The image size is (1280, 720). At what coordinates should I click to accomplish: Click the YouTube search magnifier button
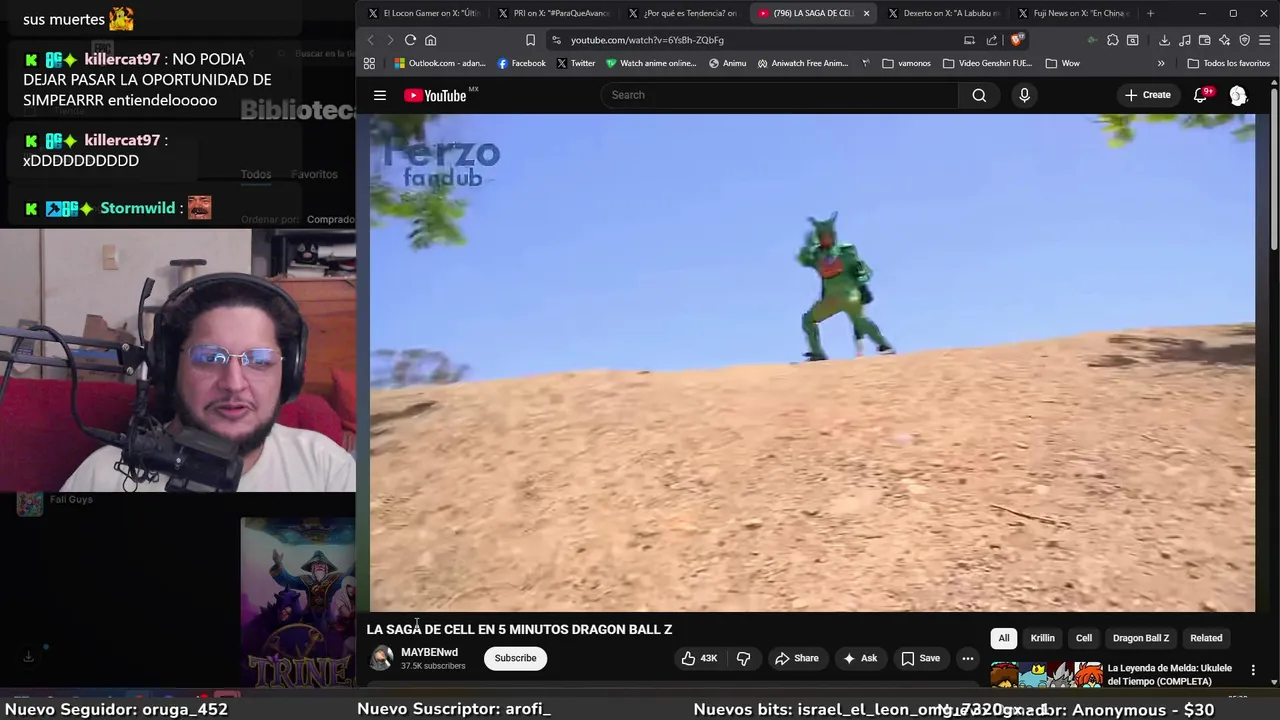(979, 95)
